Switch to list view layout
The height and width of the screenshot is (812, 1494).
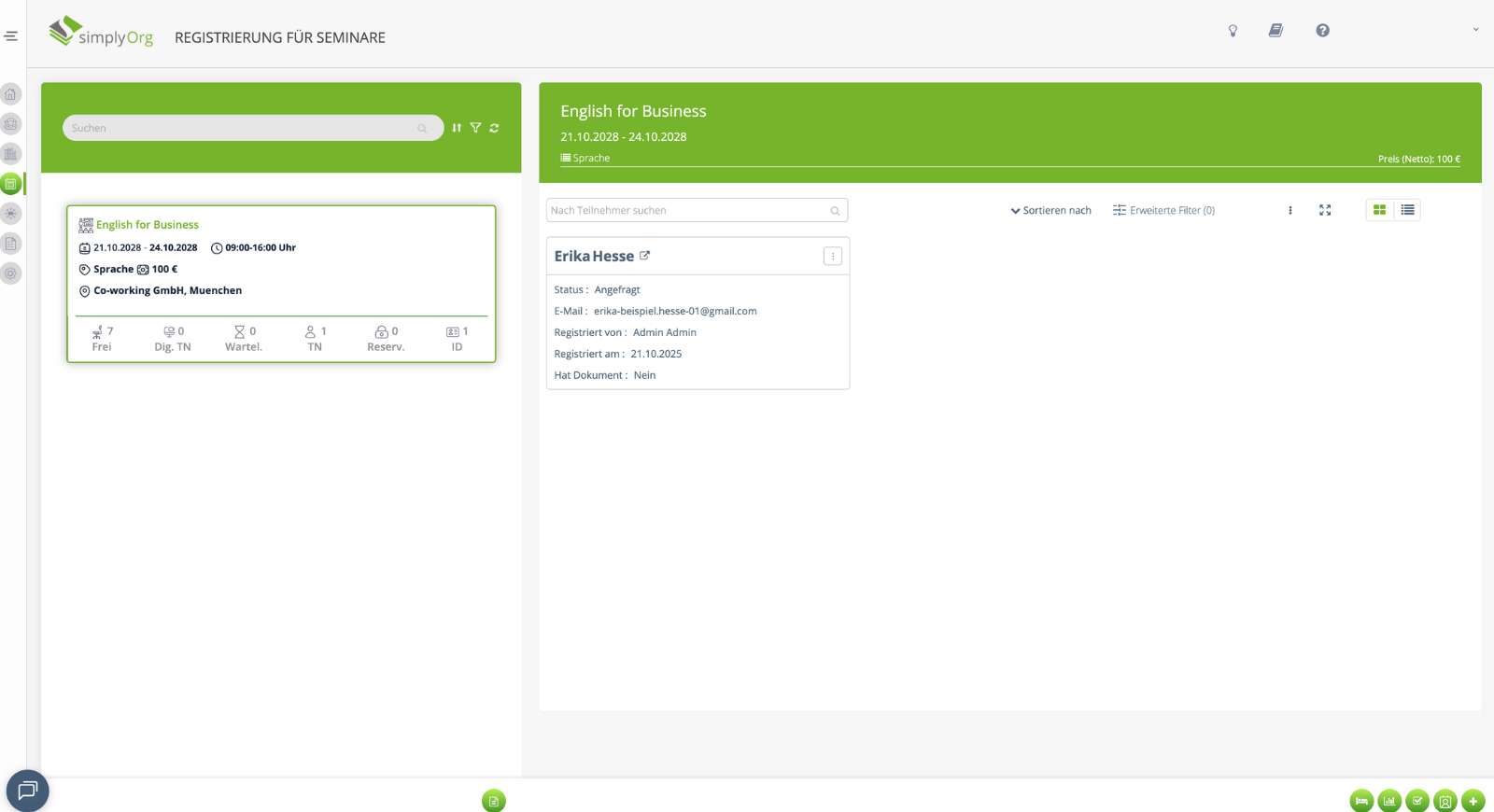(1407, 210)
